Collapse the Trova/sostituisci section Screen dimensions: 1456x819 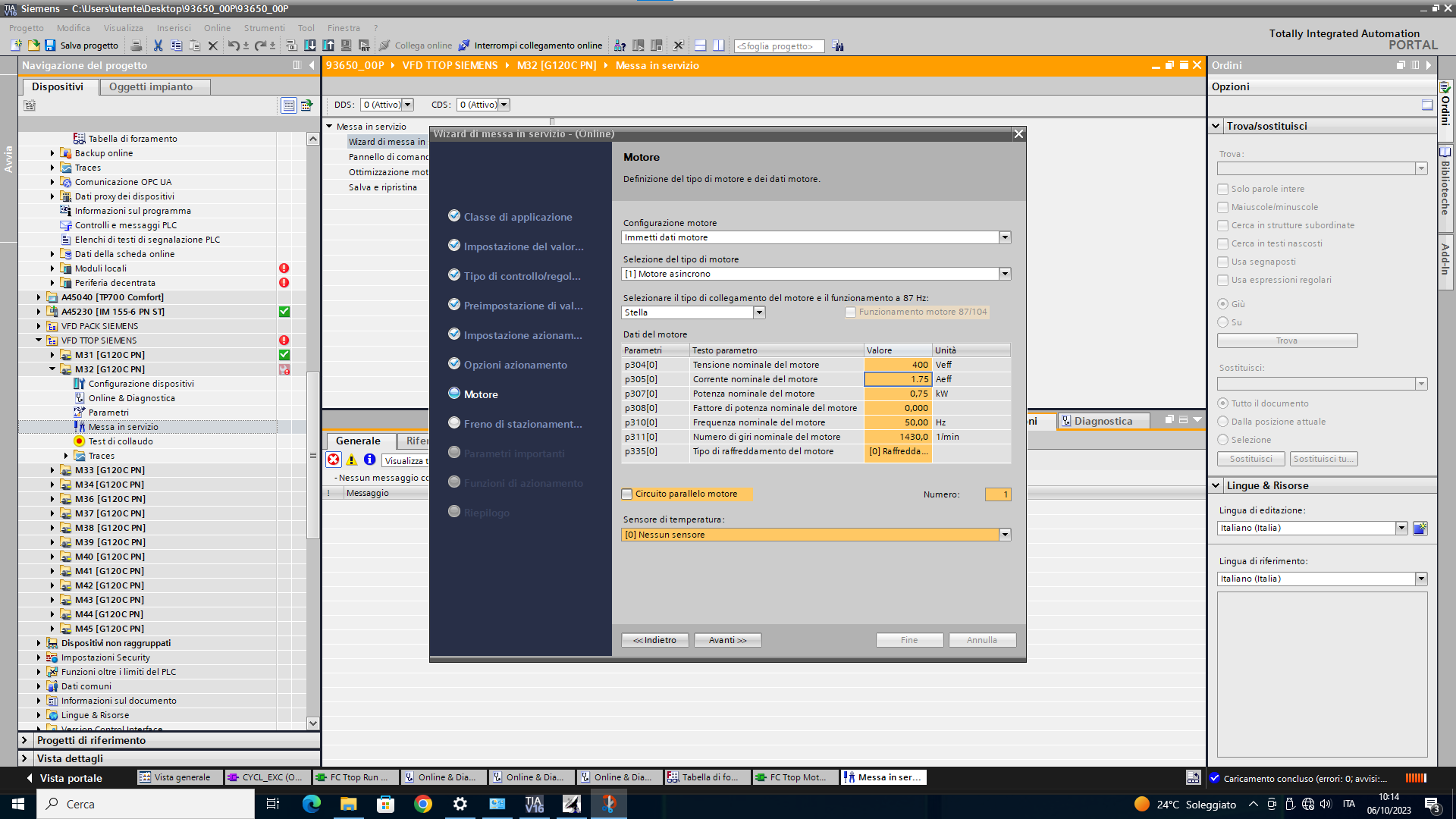tap(1216, 126)
